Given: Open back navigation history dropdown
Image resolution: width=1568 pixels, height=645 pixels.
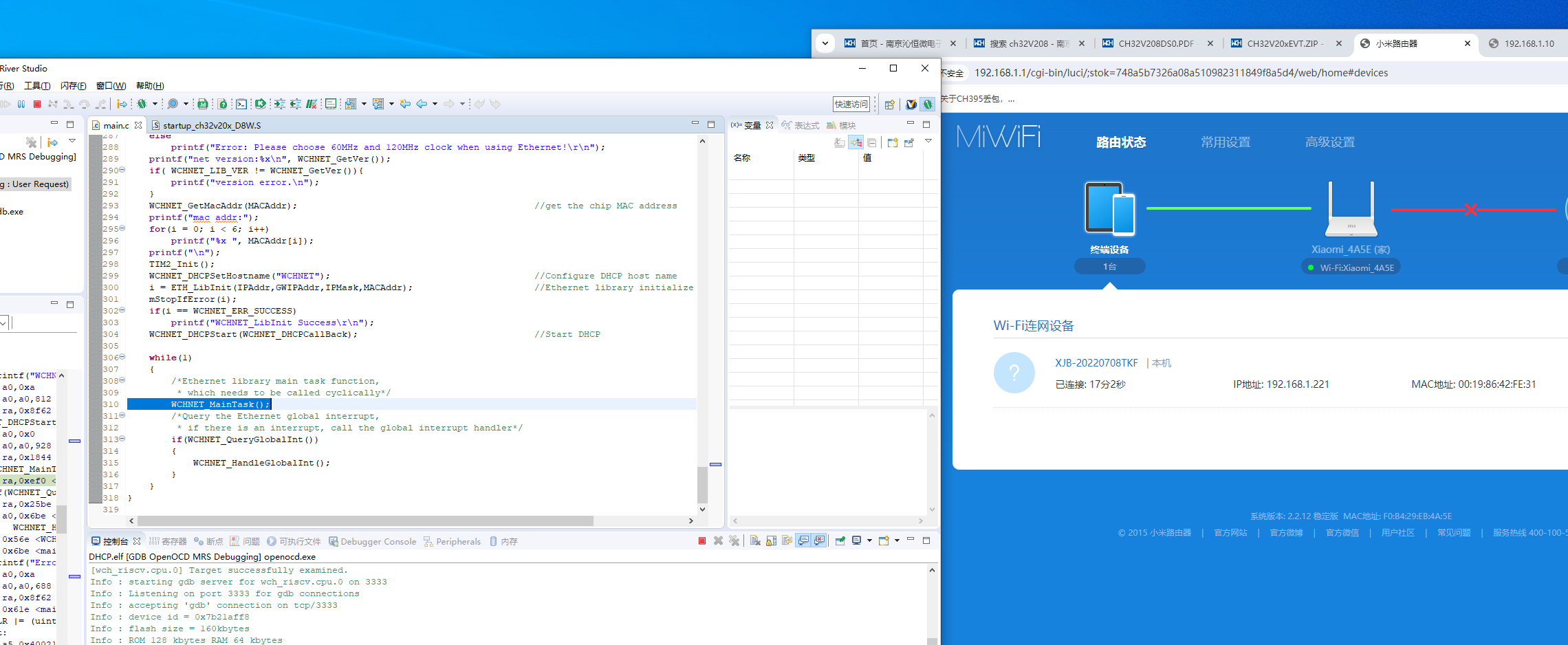Looking at the screenshot, I should (x=435, y=104).
